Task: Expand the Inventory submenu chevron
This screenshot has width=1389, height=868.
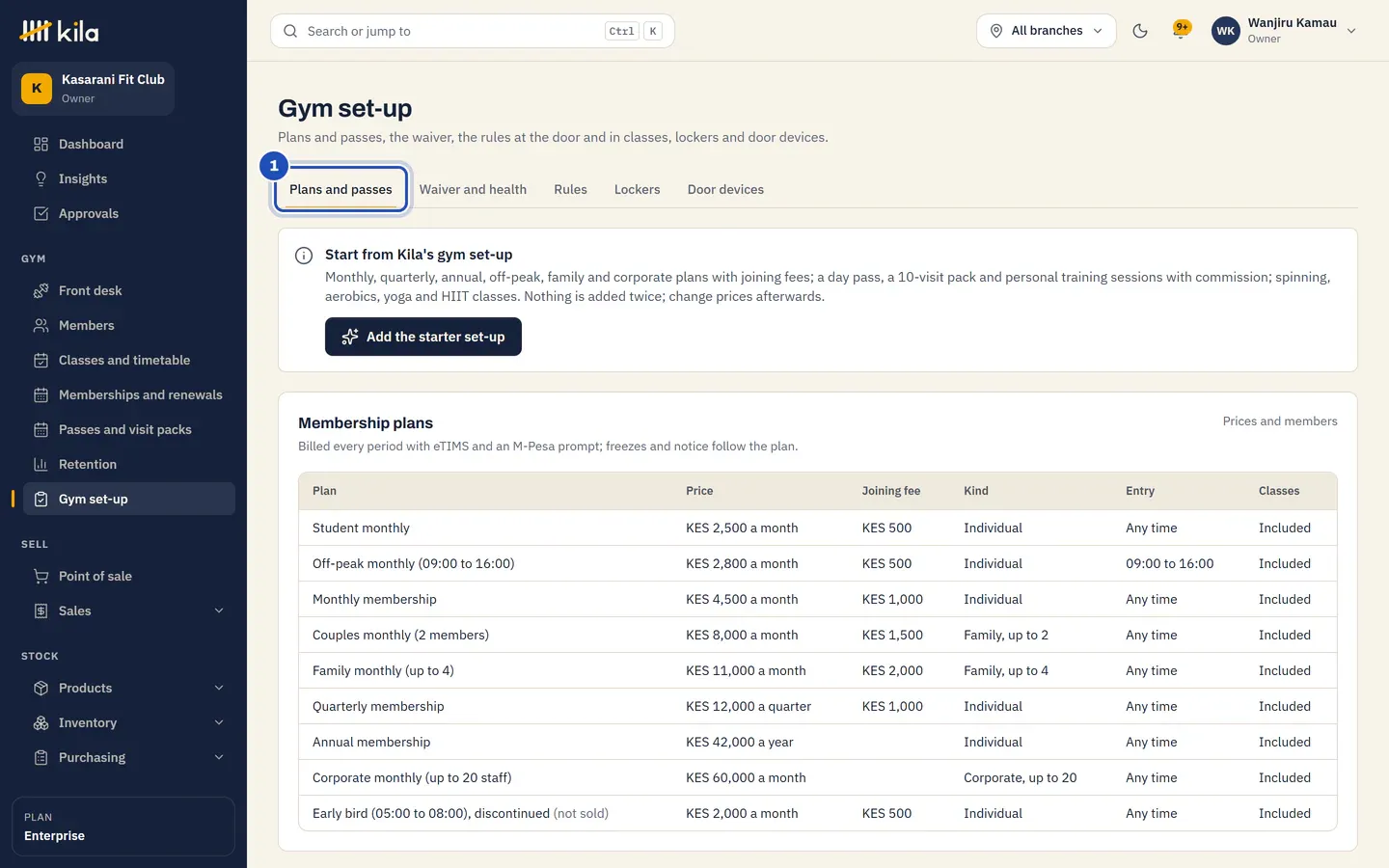Action: click(x=219, y=722)
